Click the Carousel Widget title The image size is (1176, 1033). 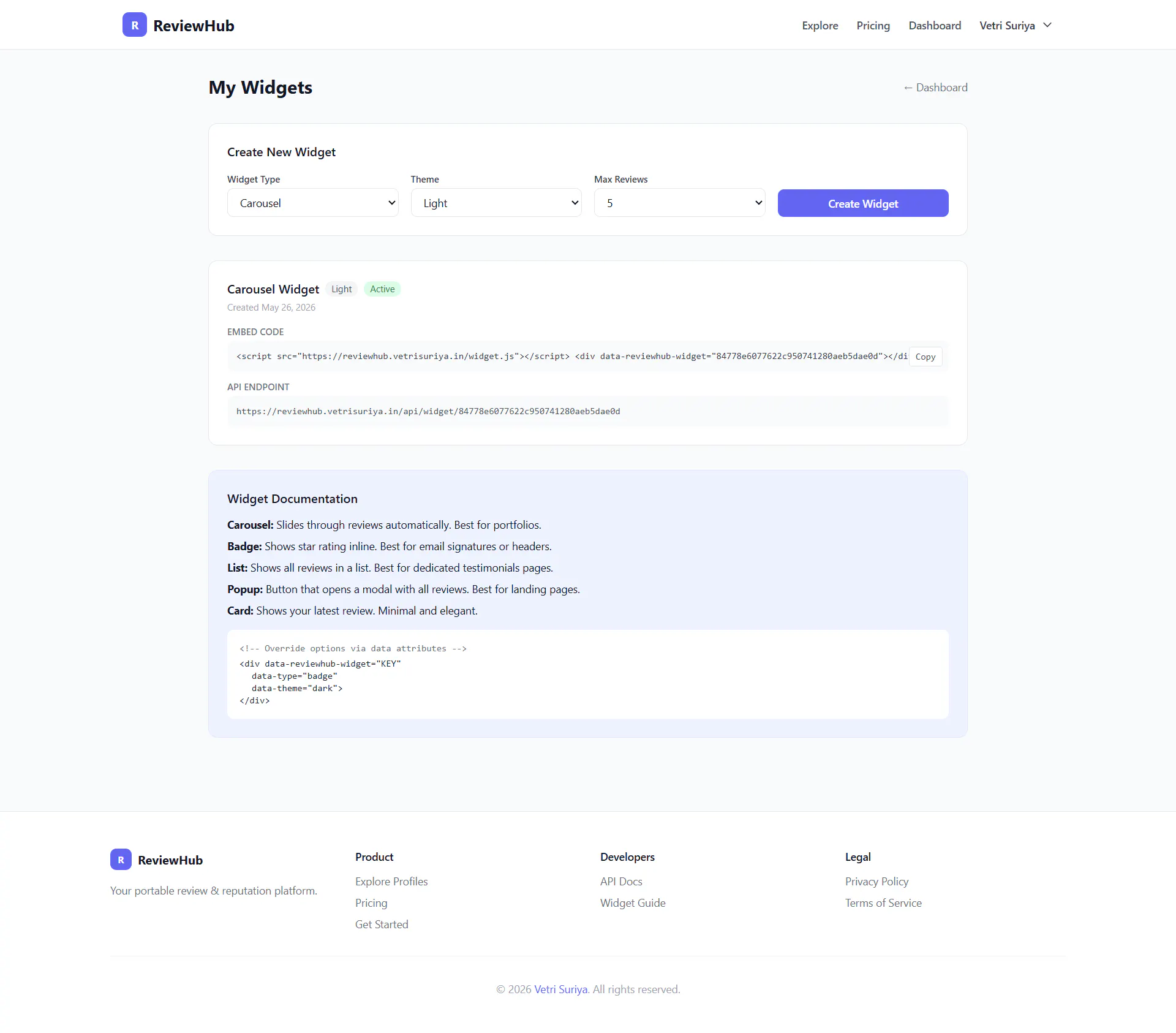(x=273, y=289)
